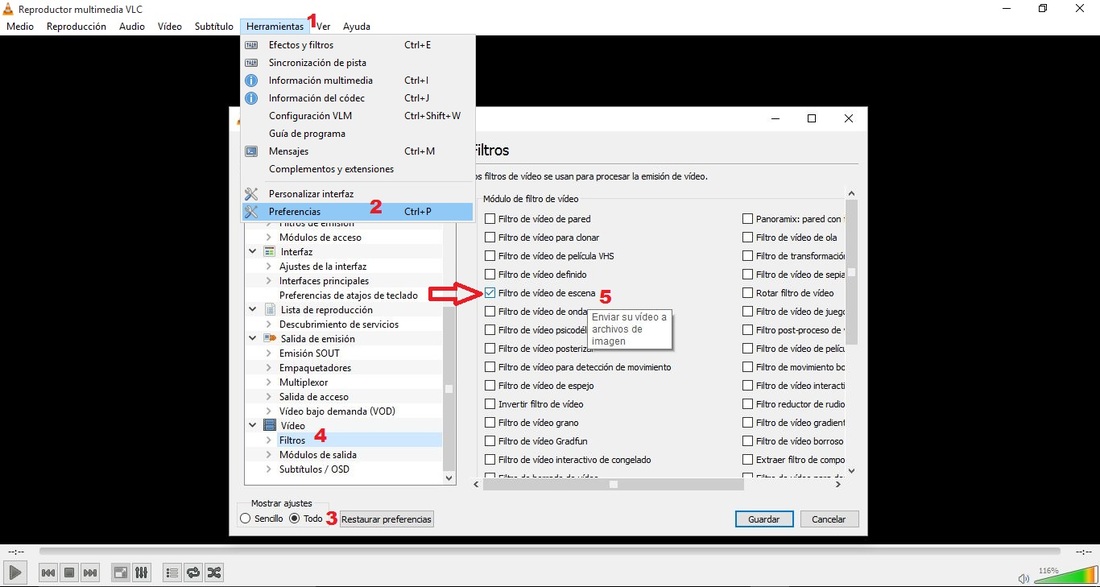Image resolution: width=1100 pixels, height=587 pixels.
Task: Click the Vídeo category film icon
Action: [x=269, y=426]
